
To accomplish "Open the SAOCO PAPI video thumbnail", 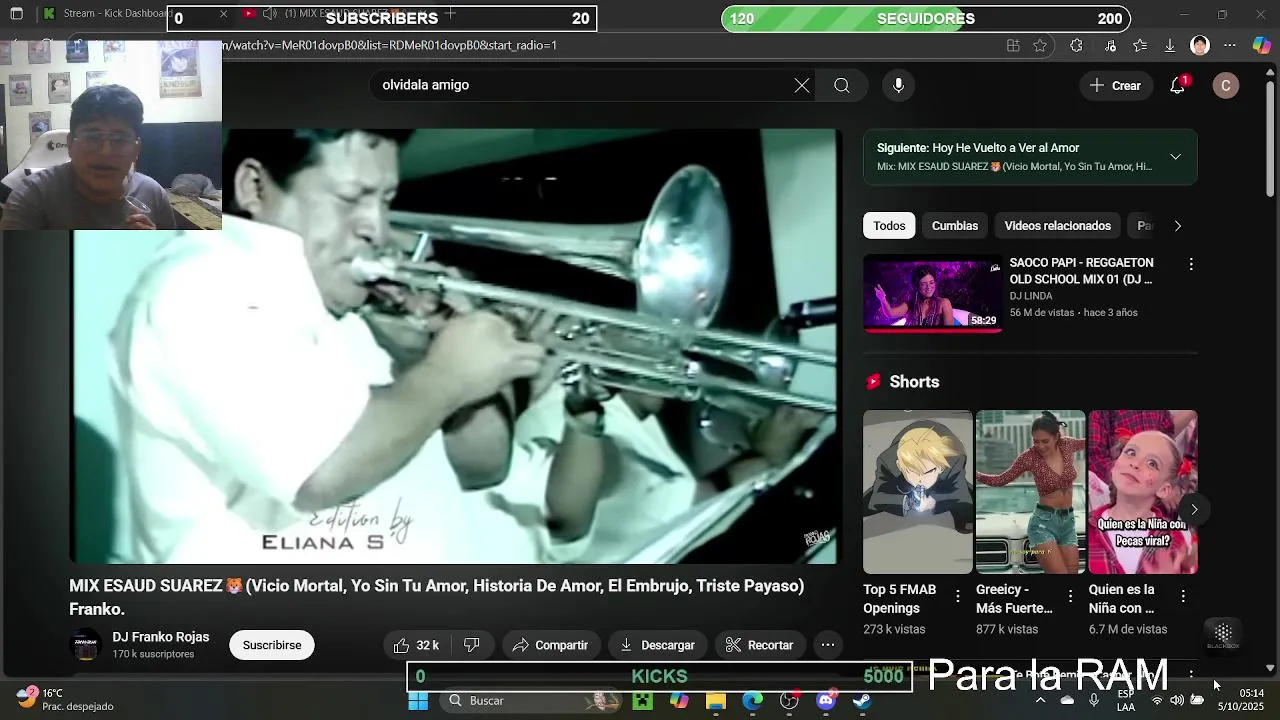I will point(932,293).
